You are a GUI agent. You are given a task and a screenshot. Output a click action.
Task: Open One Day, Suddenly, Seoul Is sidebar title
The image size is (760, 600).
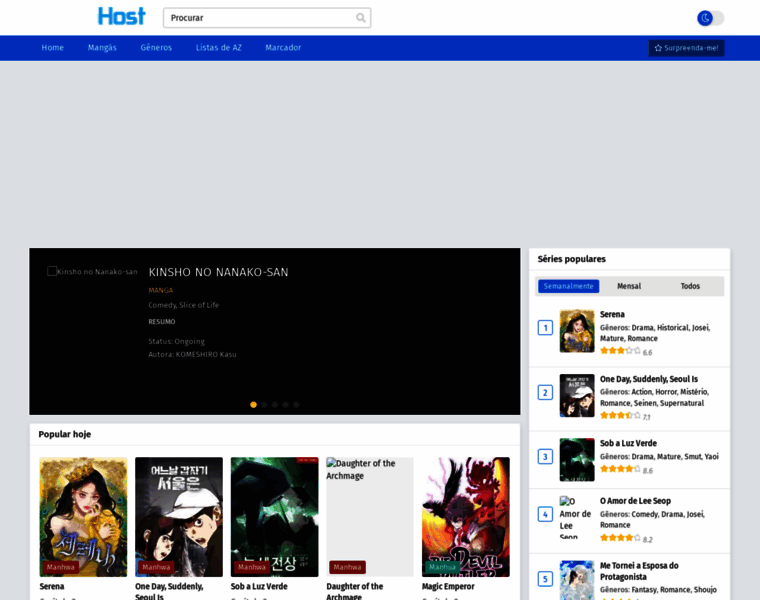point(649,379)
